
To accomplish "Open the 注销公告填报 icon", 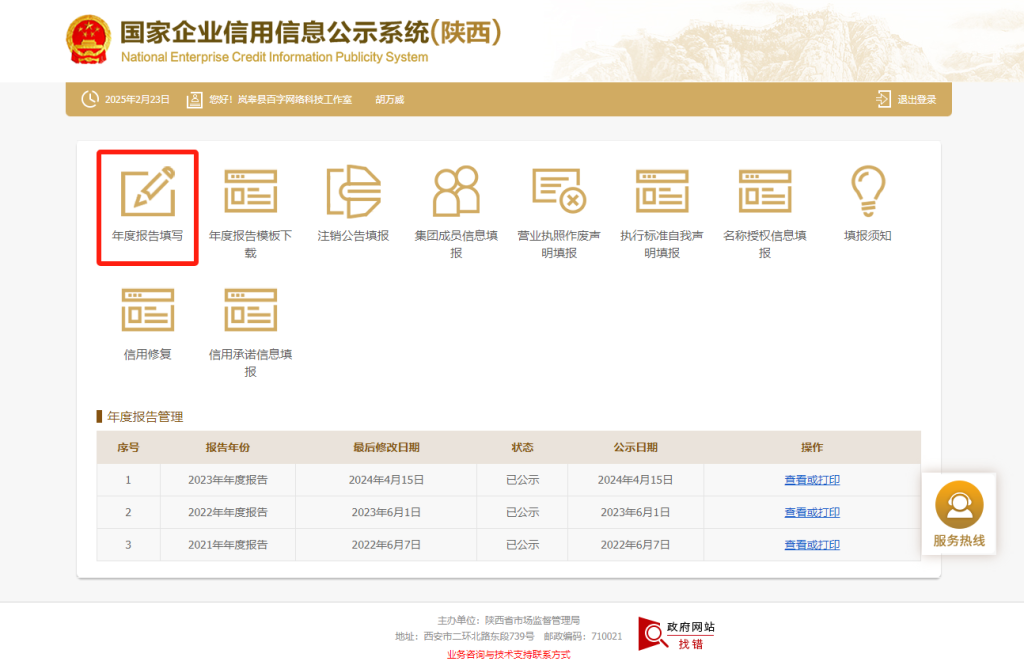I will (353, 192).
